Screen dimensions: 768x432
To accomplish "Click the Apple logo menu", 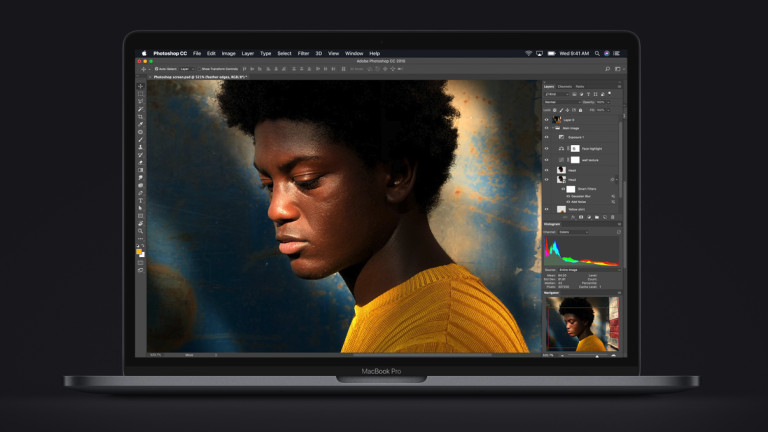I will 144,53.
